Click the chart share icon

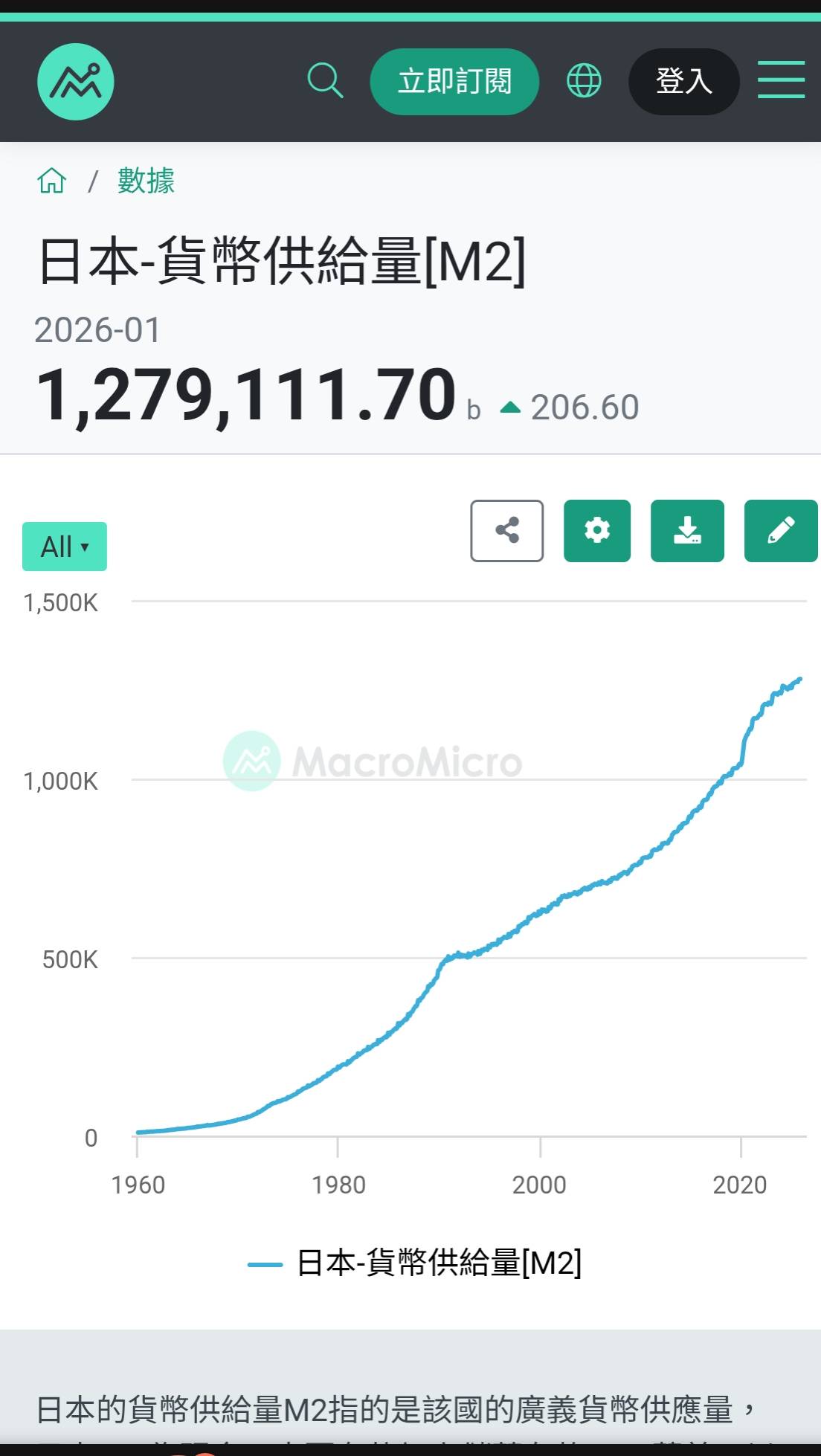pyautogui.click(x=507, y=531)
